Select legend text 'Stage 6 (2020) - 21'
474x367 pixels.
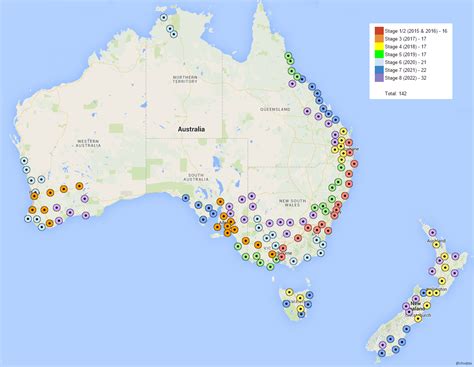click(405, 62)
